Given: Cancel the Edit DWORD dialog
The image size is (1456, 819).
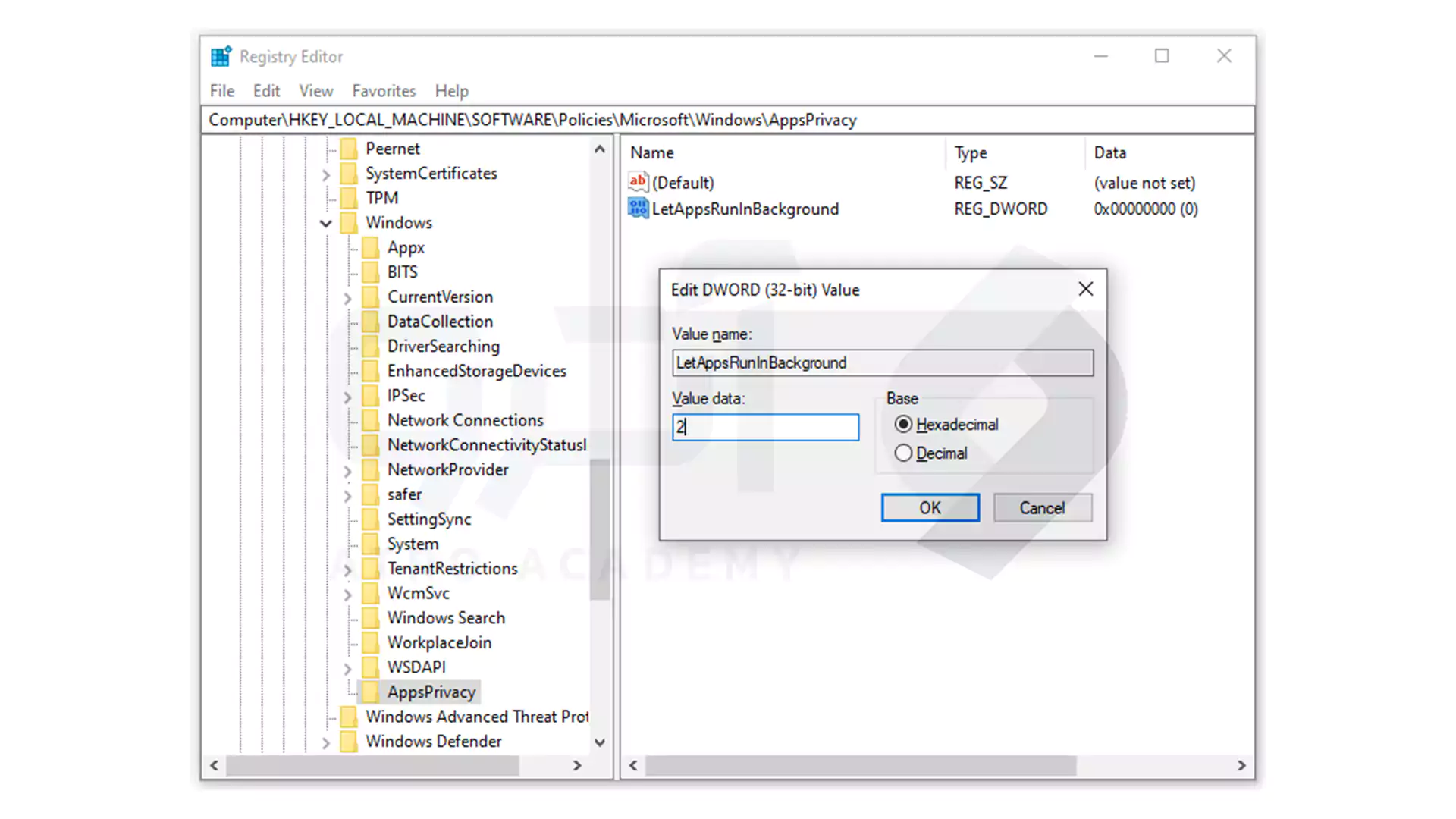Looking at the screenshot, I should point(1042,508).
